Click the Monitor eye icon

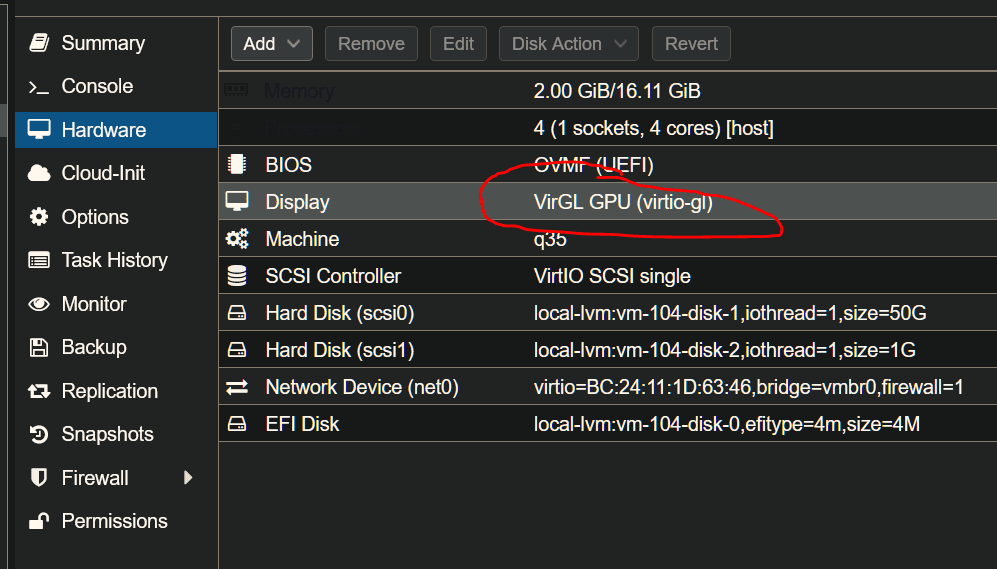(x=39, y=304)
